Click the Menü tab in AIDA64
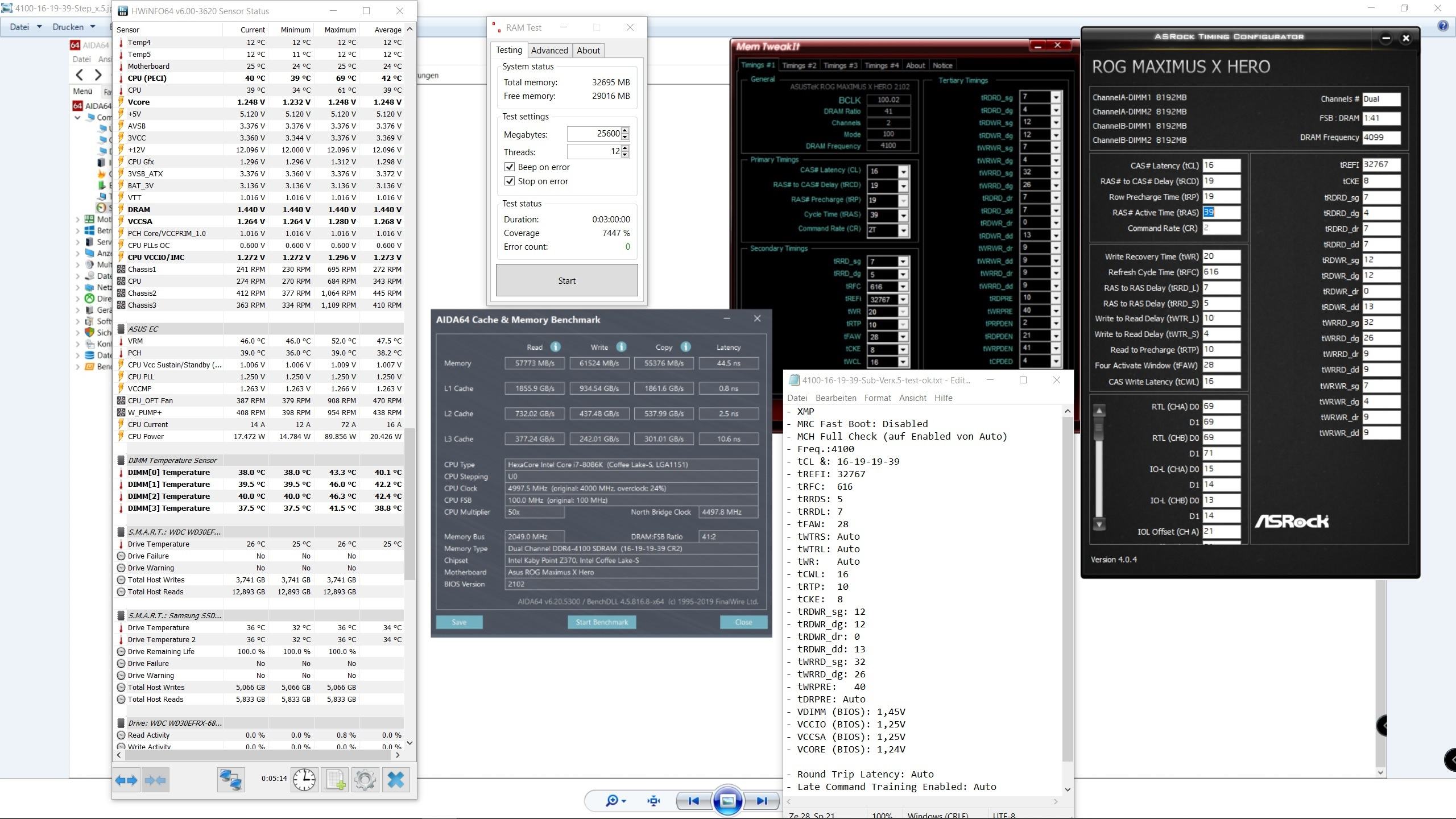1456x819 pixels. (x=82, y=91)
